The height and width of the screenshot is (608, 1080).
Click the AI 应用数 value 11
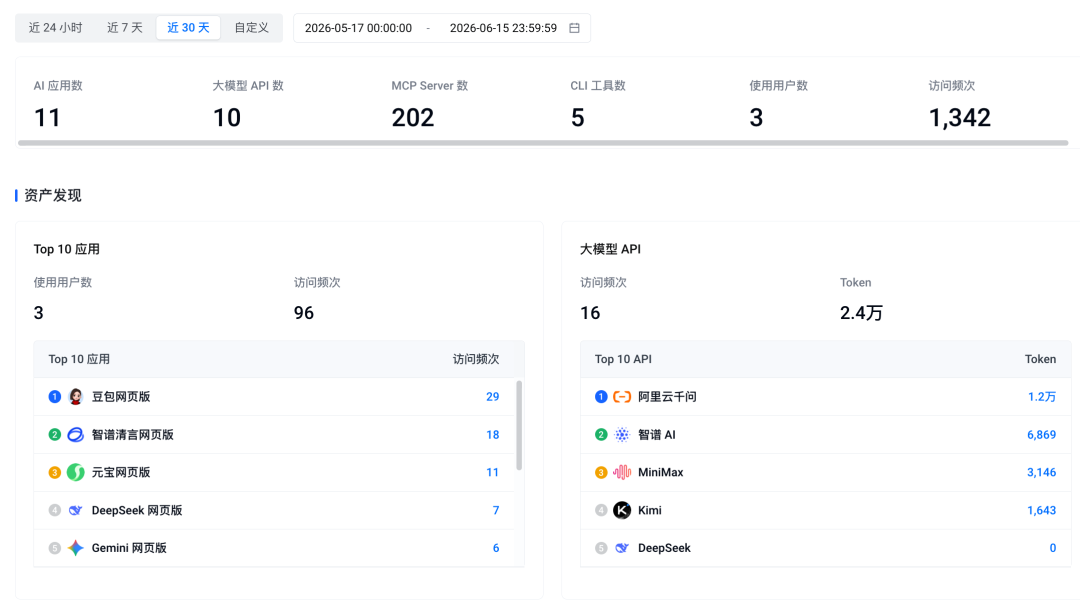[x=48, y=118]
